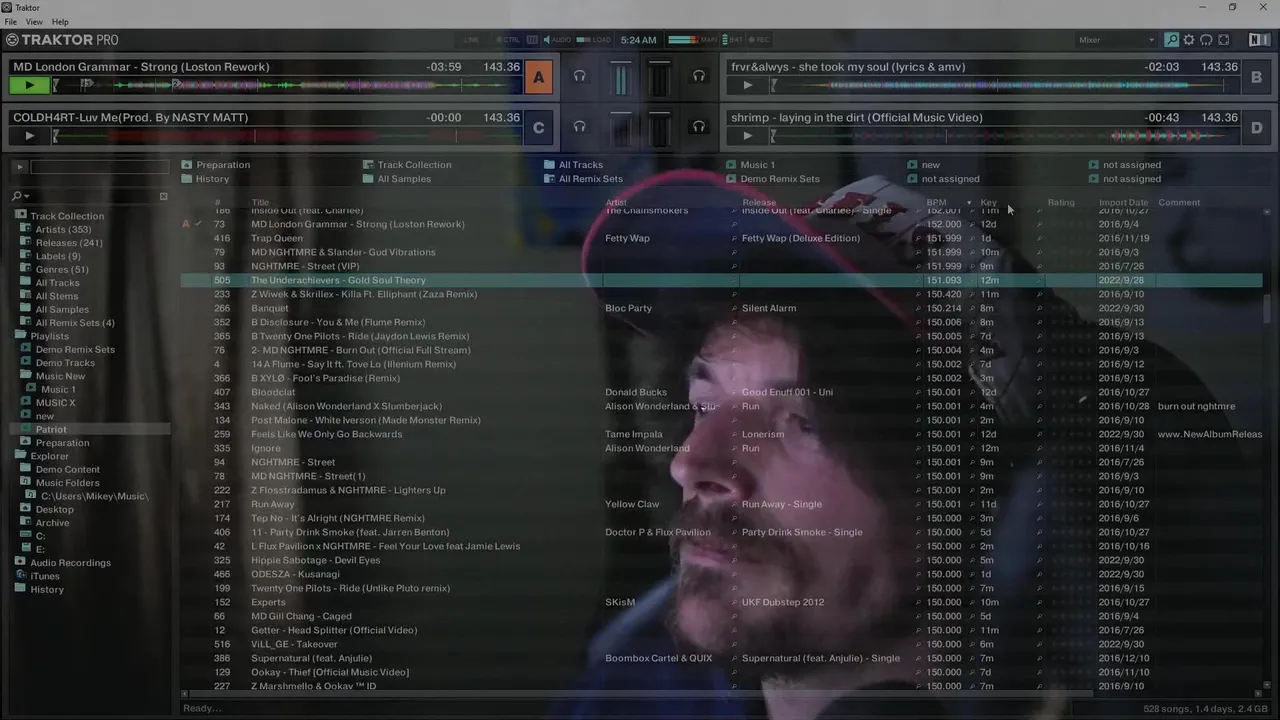1280x720 pixels.
Task: Click the browser magnifier icon in header
Action: click(1171, 40)
